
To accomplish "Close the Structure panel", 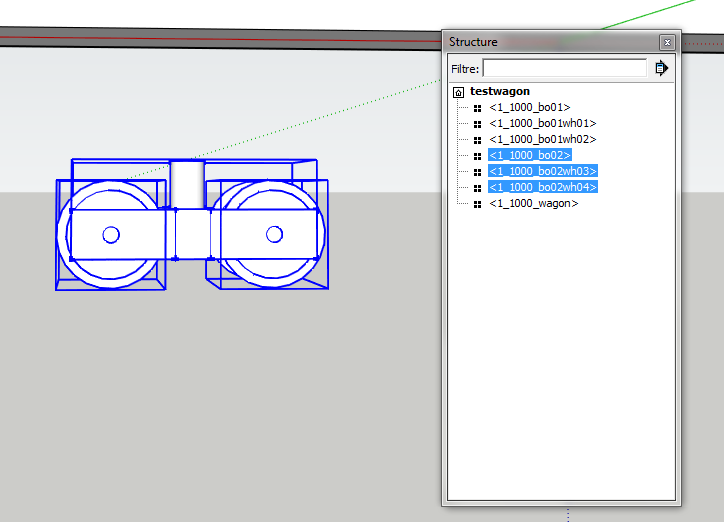I will click(x=667, y=42).
